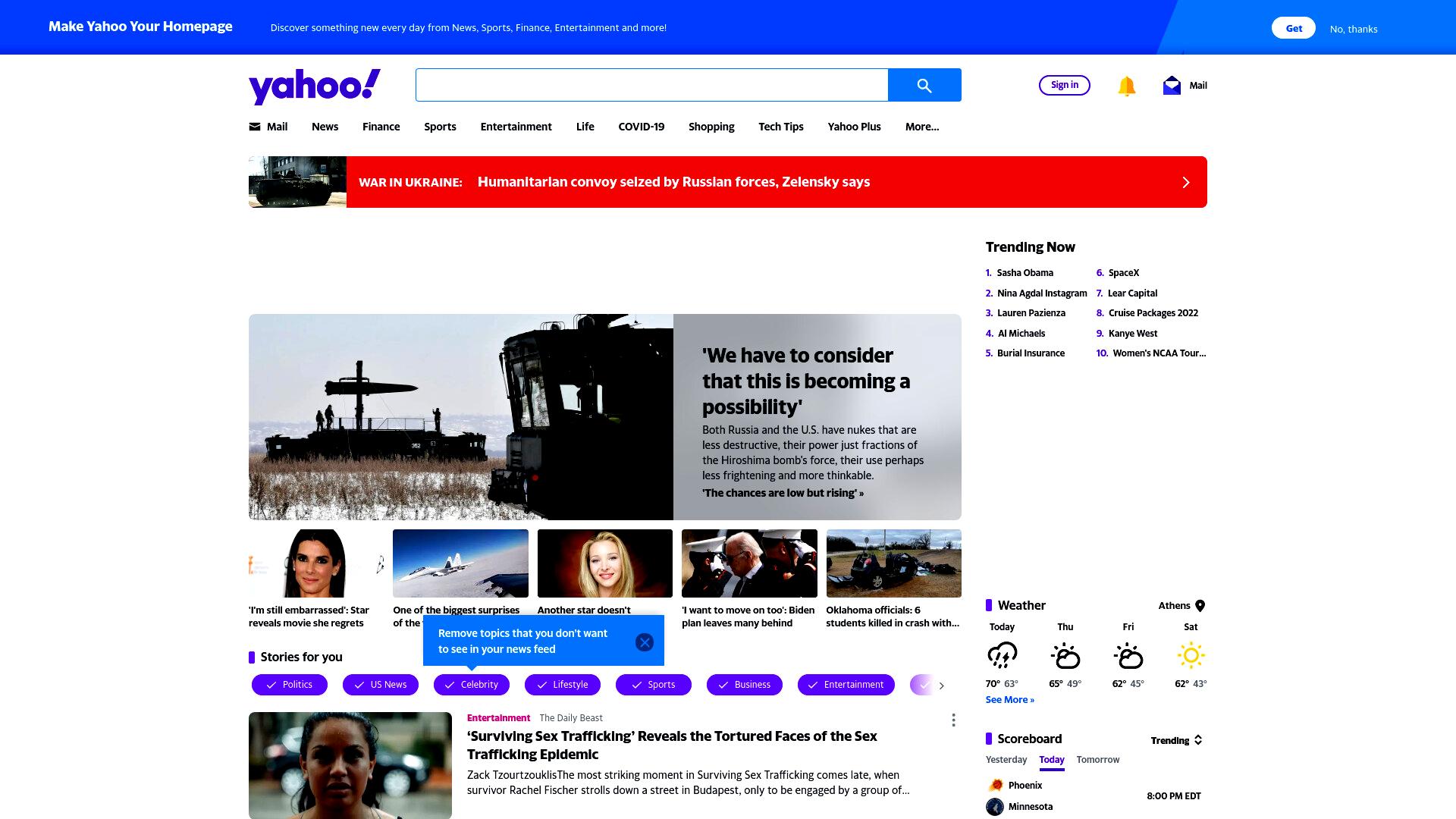The width and height of the screenshot is (1456, 819).
Task: Toggle the Lifestyle topic chip
Action: (563, 685)
